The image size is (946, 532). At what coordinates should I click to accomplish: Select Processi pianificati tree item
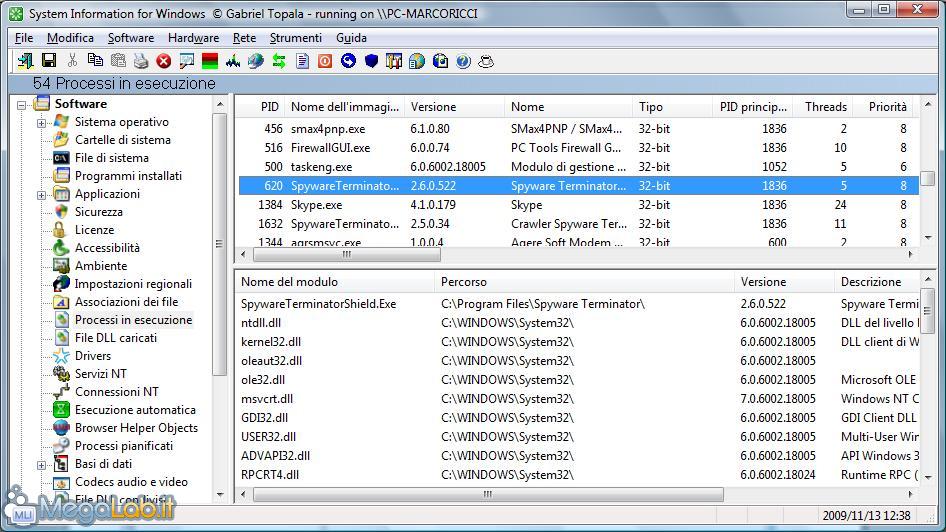click(x=124, y=446)
